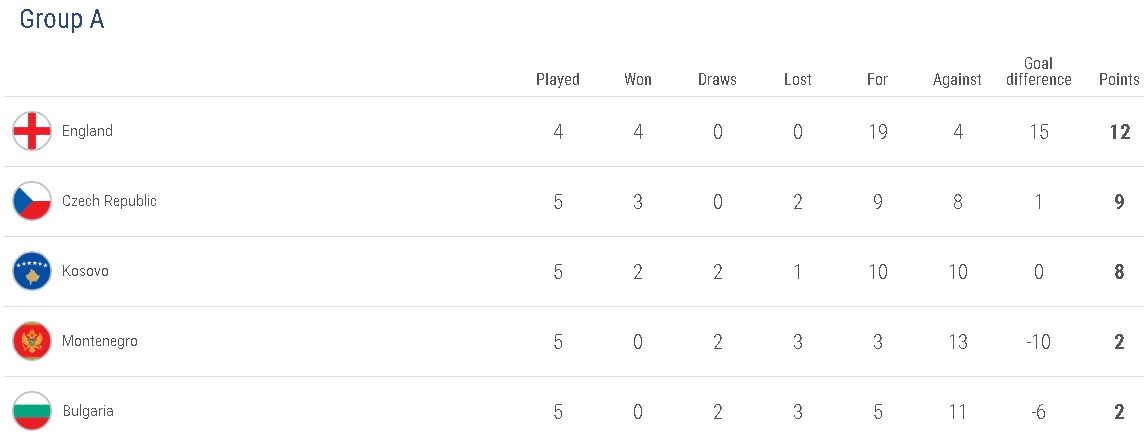The width and height of the screenshot is (1144, 440).
Task: Sort by the Won column header
Action: (x=638, y=80)
